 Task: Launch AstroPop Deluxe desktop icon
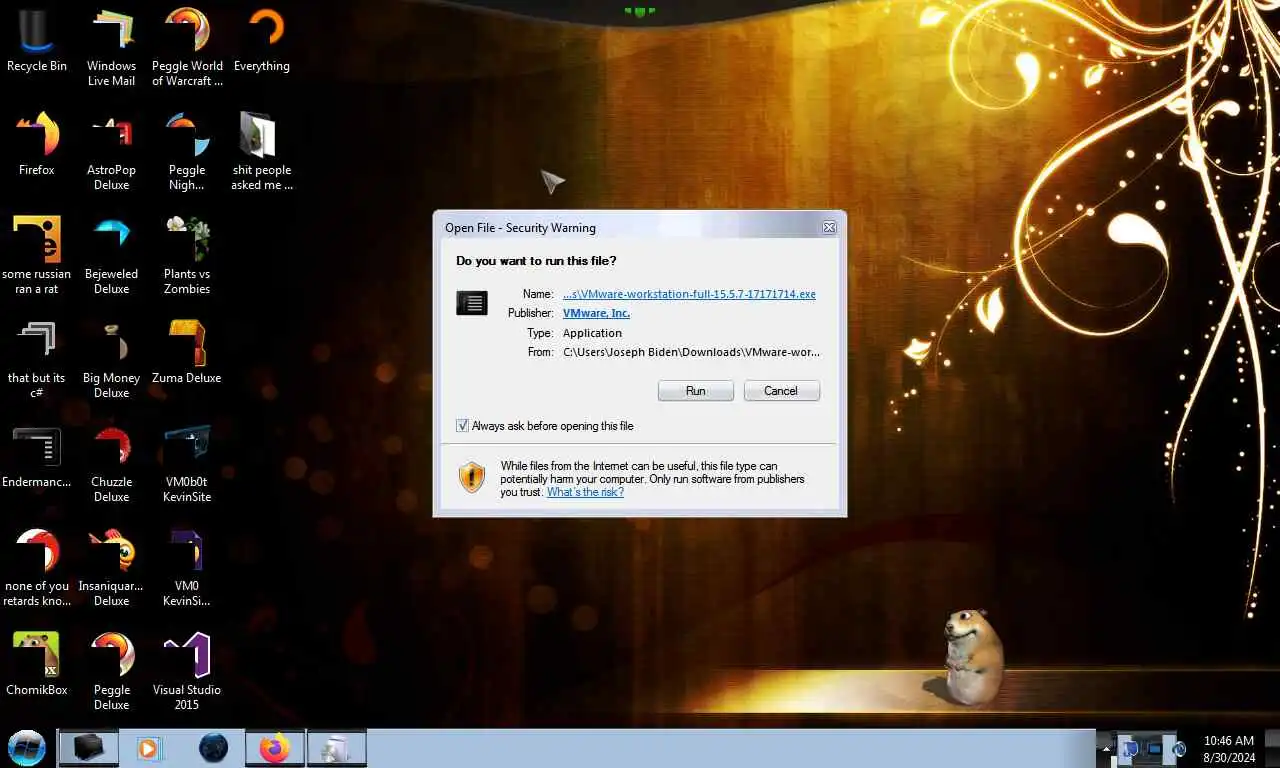[x=112, y=151]
